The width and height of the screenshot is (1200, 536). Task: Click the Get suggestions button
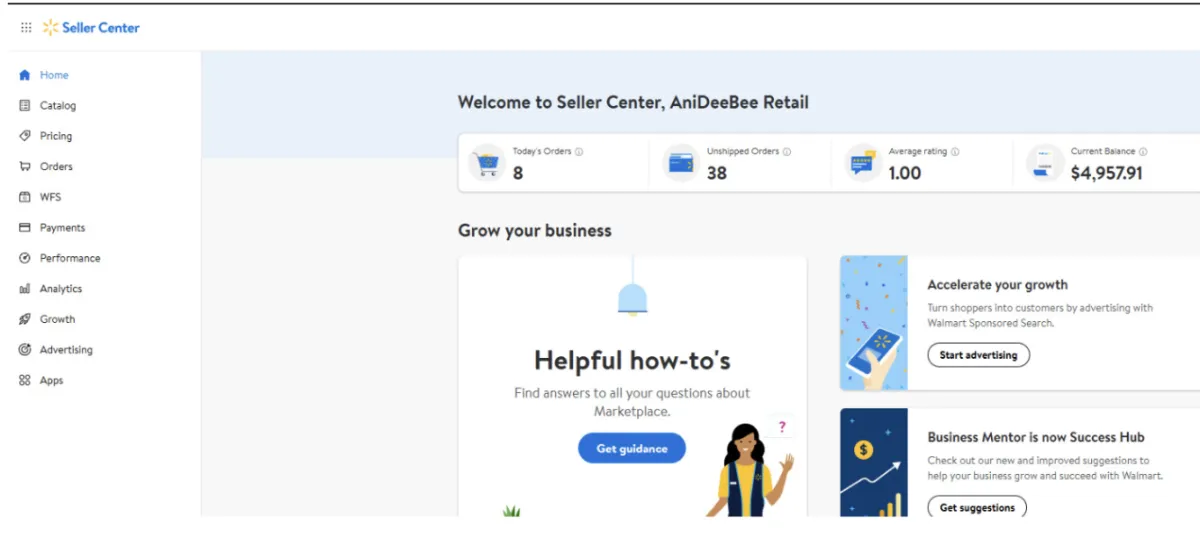[977, 507]
